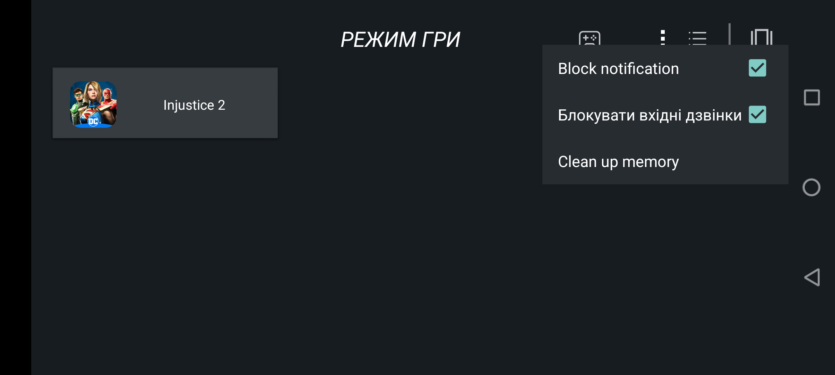Tap the circular home navigation button
Screen dimensions: 835x375
pos(811,188)
